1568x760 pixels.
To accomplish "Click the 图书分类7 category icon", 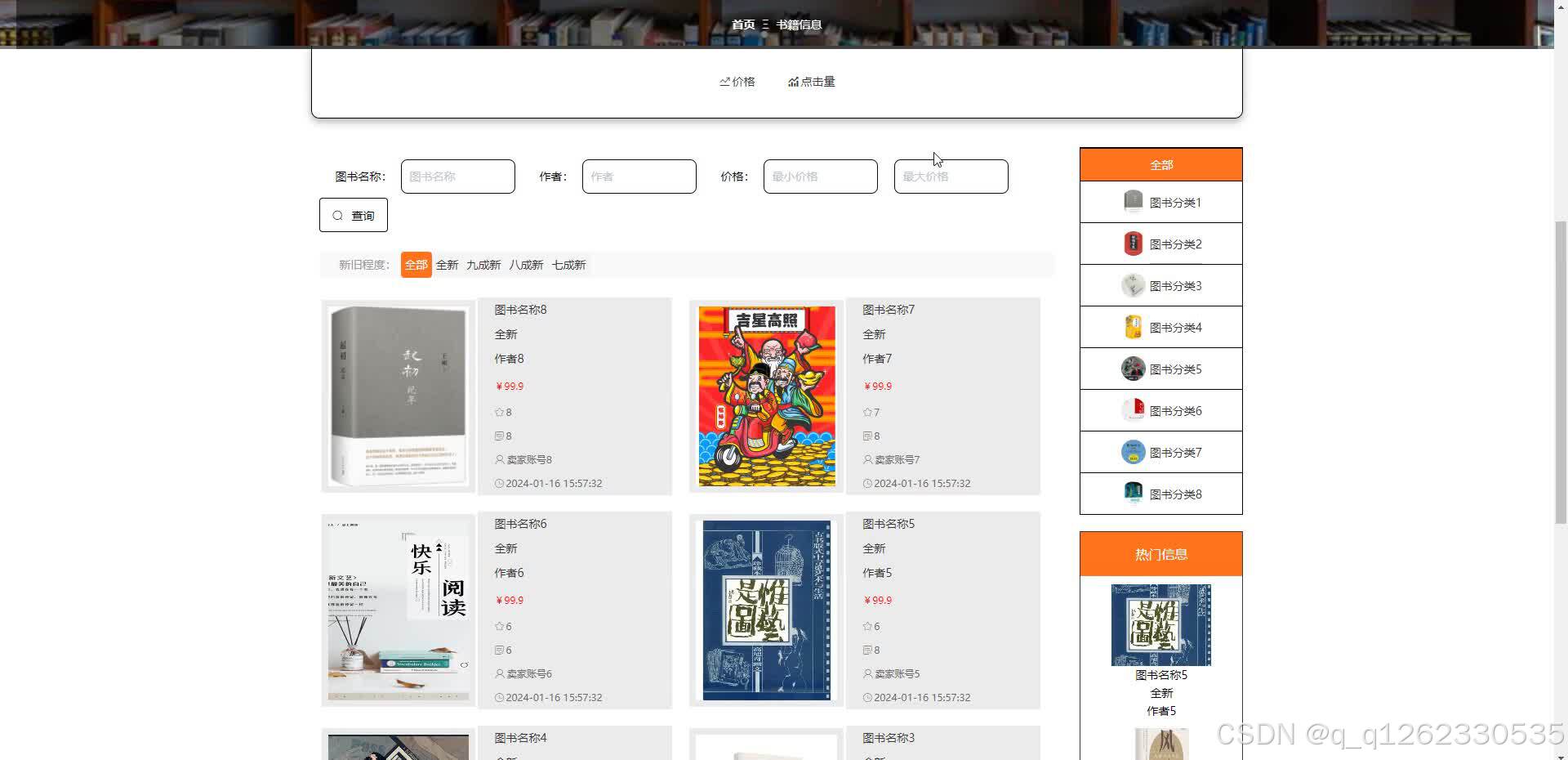I will pyautogui.click(x=1134, y=452).
